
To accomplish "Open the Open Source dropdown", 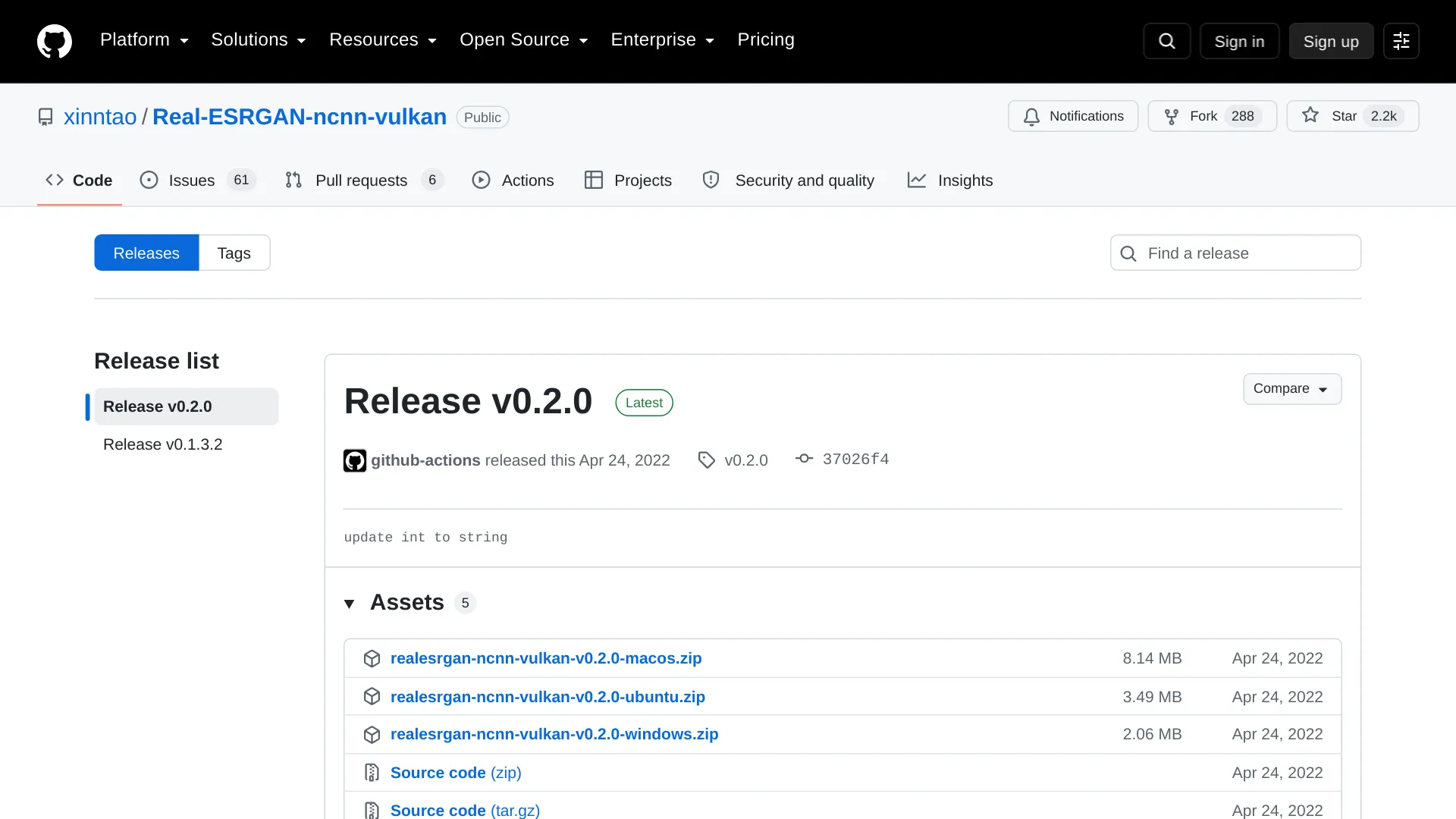I will 524,40.
